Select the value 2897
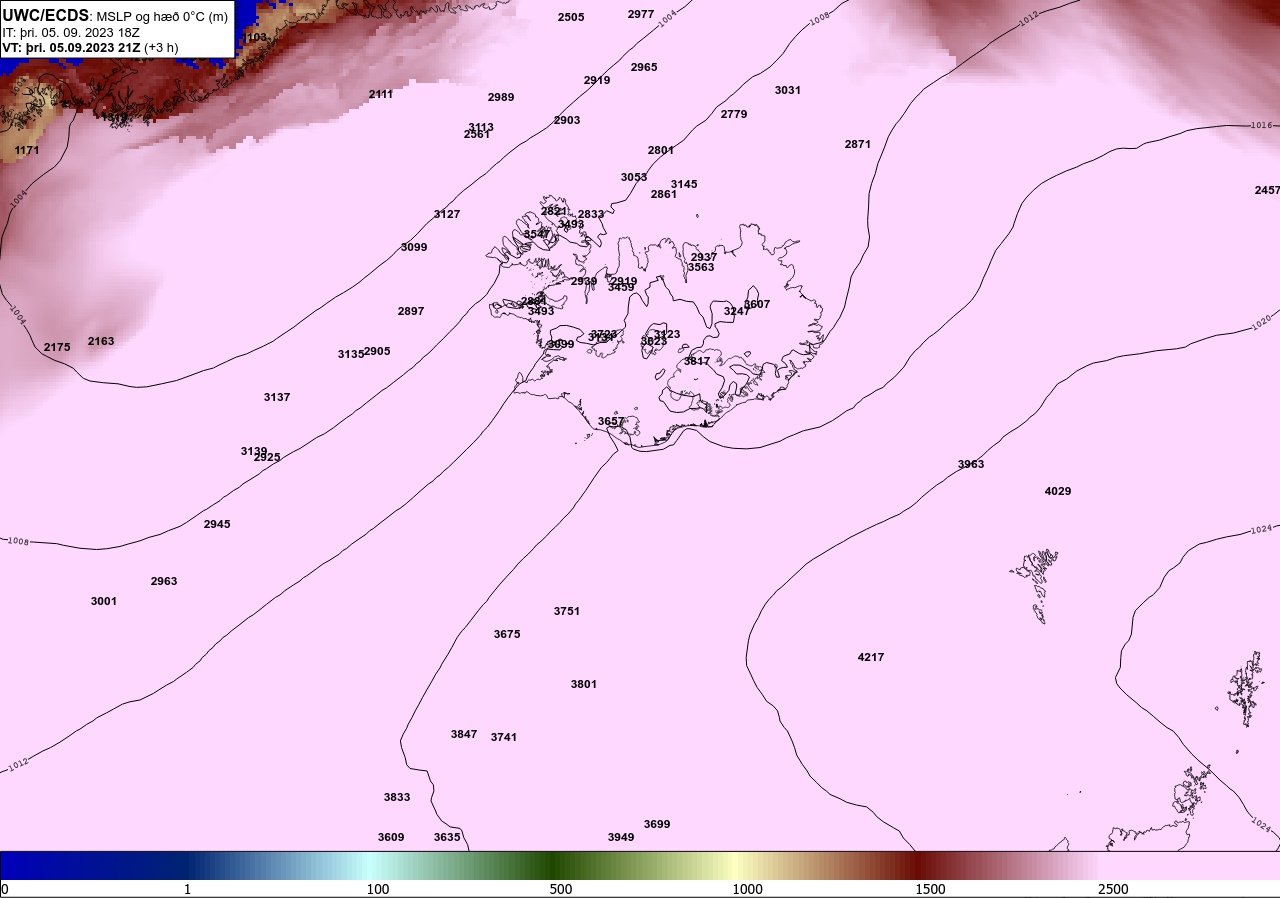The height and width of the screenshot is (898, 1280). pyautogui.click(x=411, y=311)
